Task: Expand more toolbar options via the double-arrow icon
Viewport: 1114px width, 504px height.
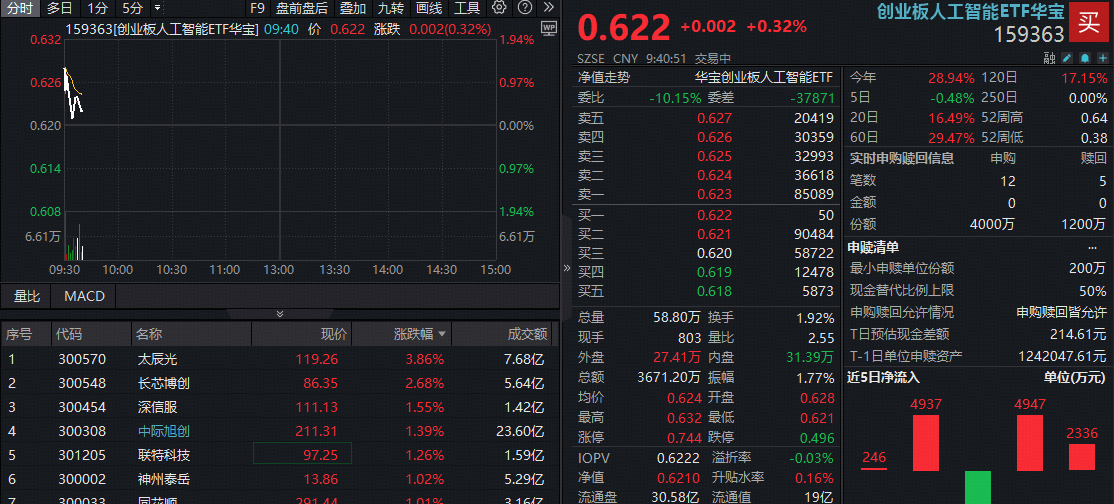Action: point(548,8)
